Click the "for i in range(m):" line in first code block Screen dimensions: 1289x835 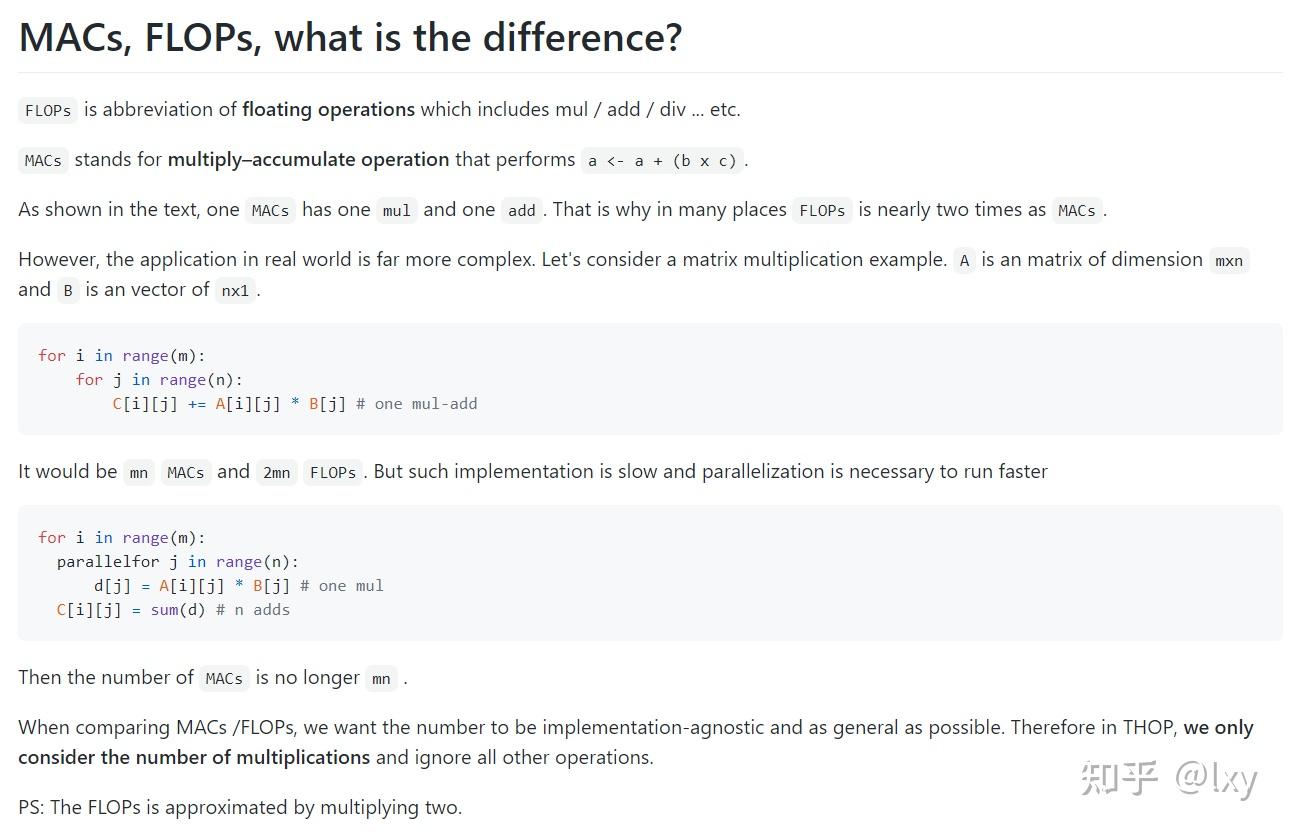(x=121, y=355)
